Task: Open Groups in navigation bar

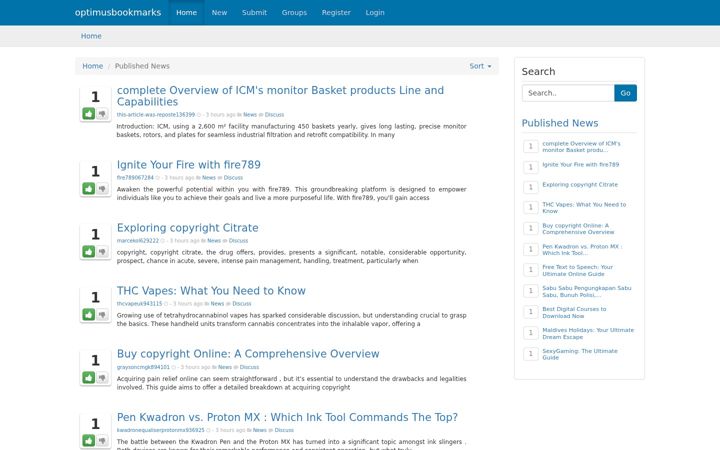Action: 294,12
